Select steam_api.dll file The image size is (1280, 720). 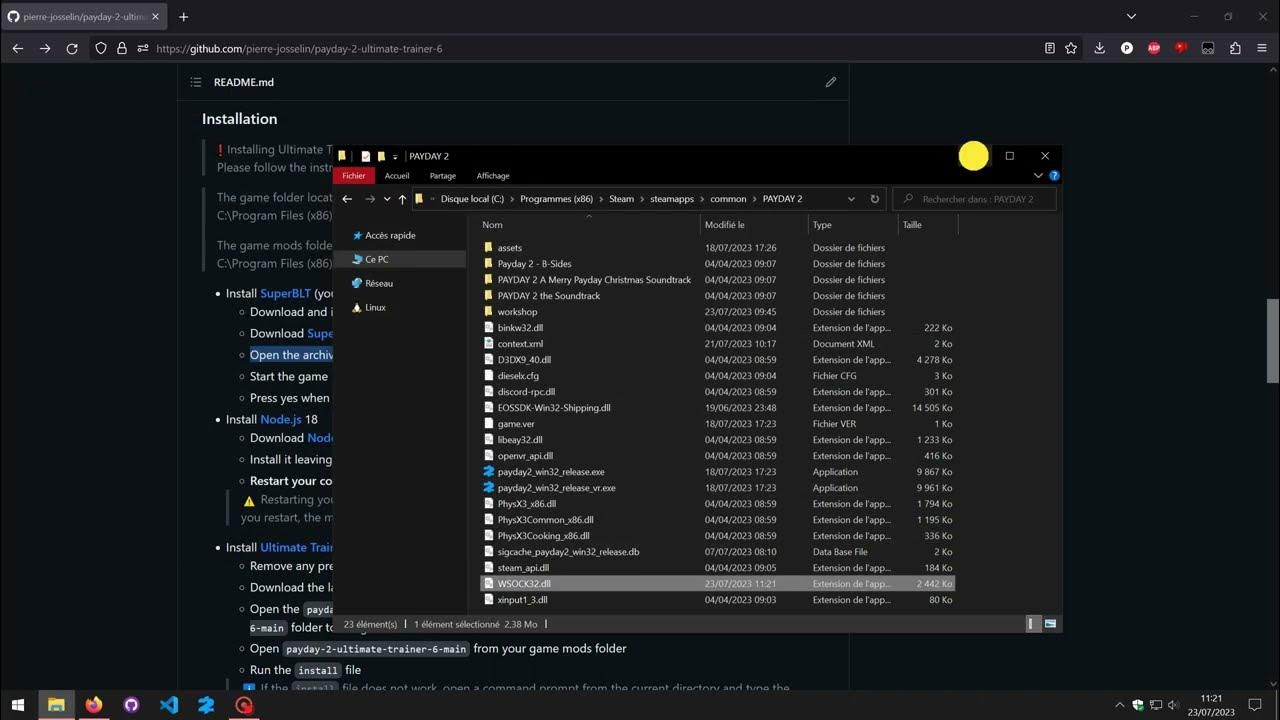click(523, 568)
